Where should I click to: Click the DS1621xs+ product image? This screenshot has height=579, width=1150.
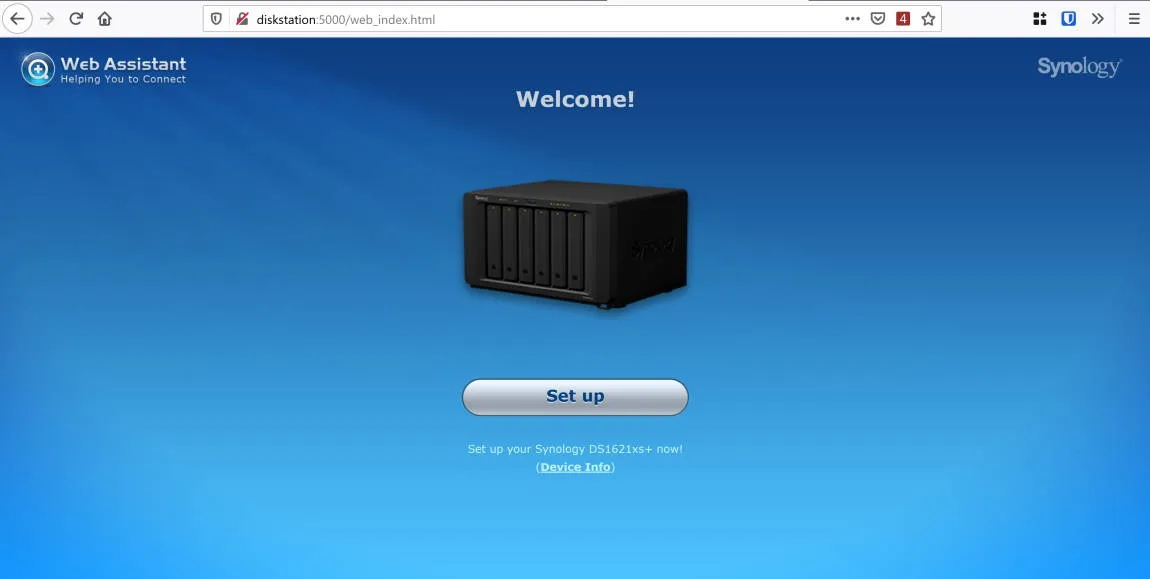(574, 243)
